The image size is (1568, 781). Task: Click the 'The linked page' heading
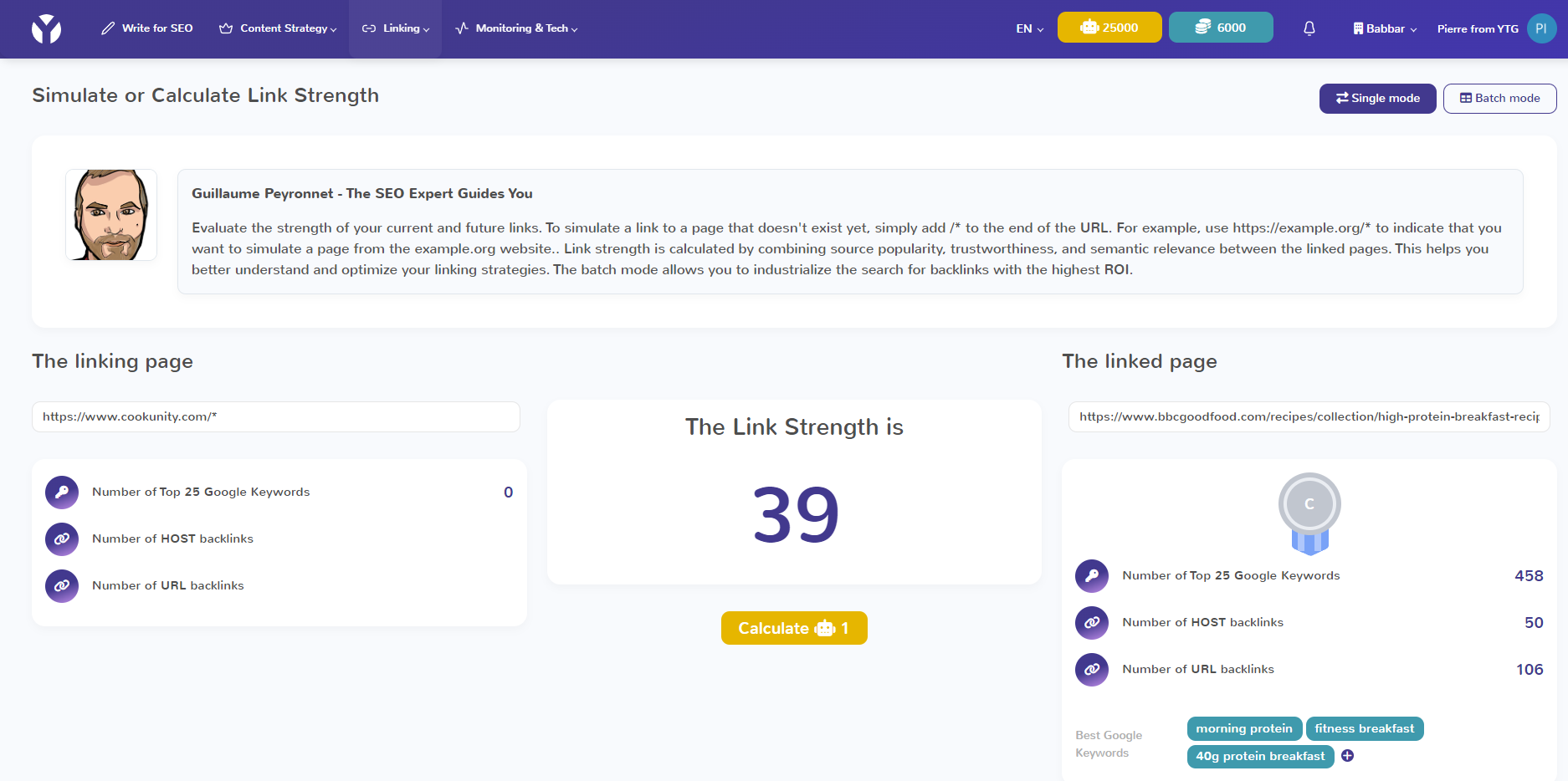click(x=1140, y=361)
